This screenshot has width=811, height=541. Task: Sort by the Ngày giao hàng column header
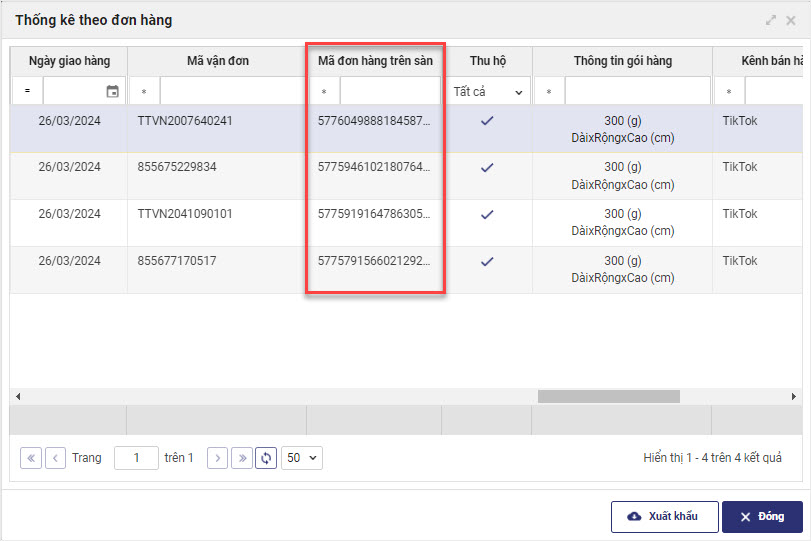pos(69,61)
